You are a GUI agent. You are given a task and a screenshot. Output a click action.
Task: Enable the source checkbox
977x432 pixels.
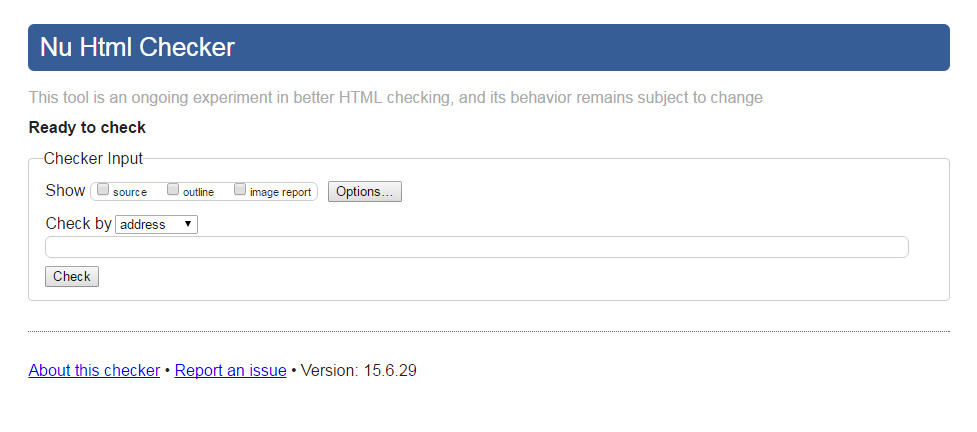103,190
